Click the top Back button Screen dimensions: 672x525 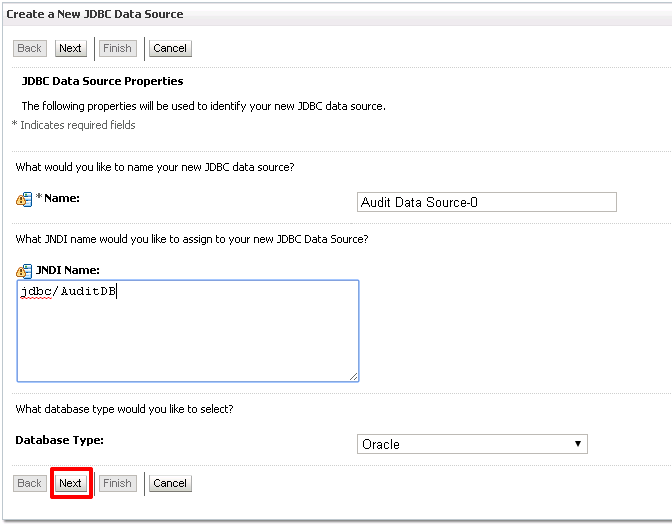[30, 48]
